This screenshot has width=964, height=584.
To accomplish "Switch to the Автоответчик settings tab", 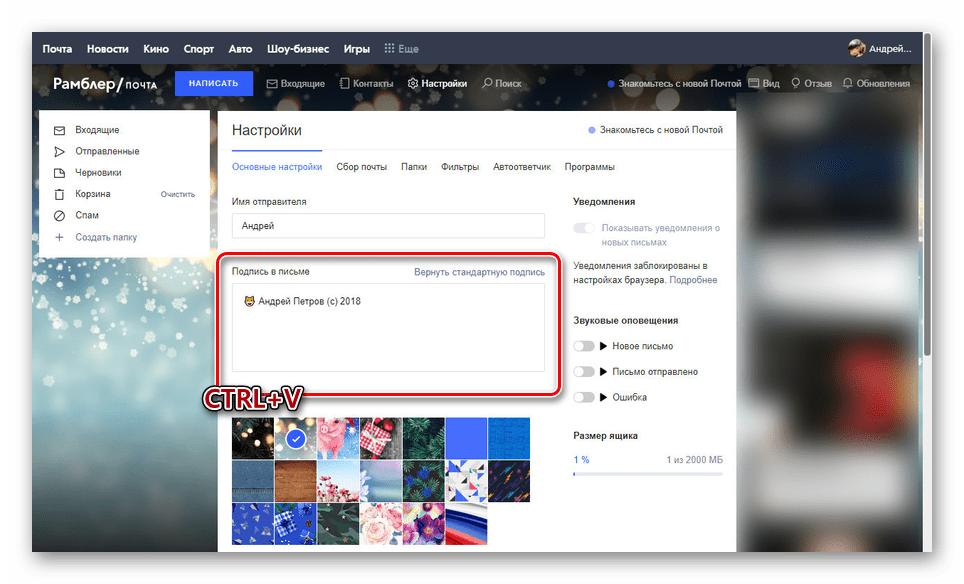I will click(x=521, y=167).
